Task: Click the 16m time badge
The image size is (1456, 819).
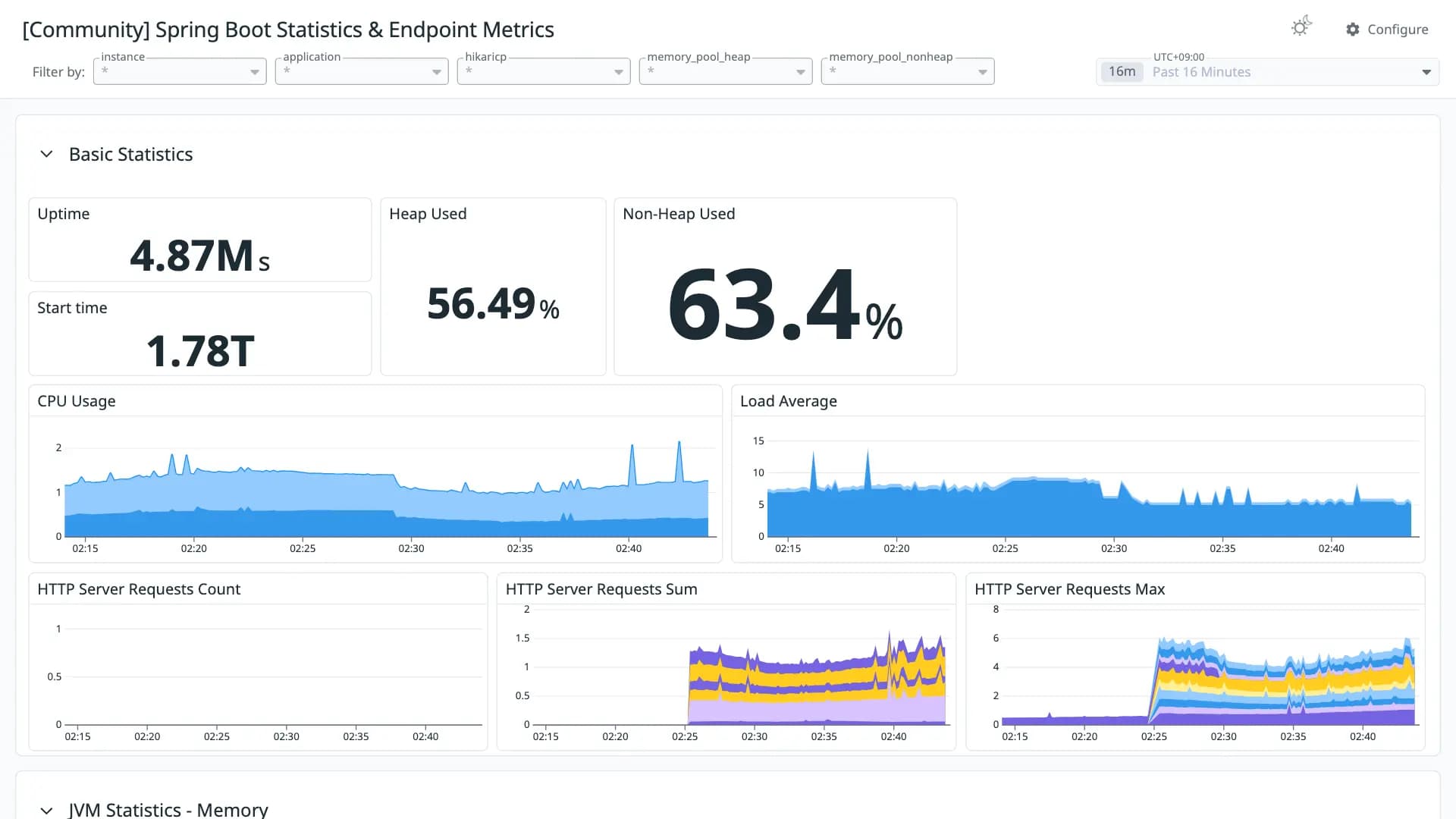Action: (x=1122, y=72)
